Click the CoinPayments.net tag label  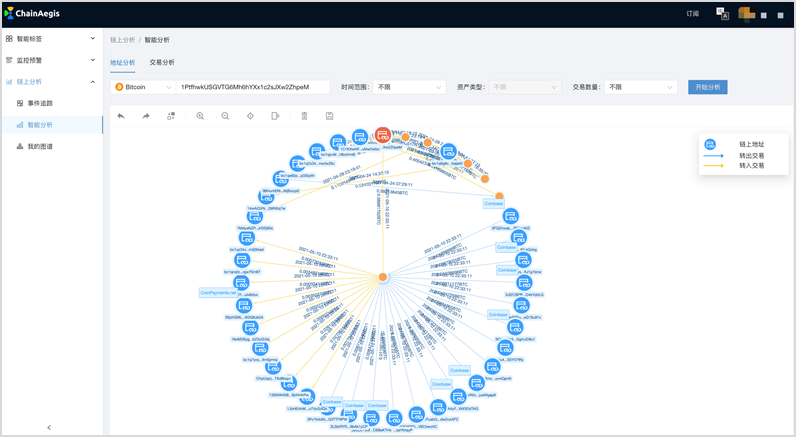pyautogui.click(x=218, y=293)
